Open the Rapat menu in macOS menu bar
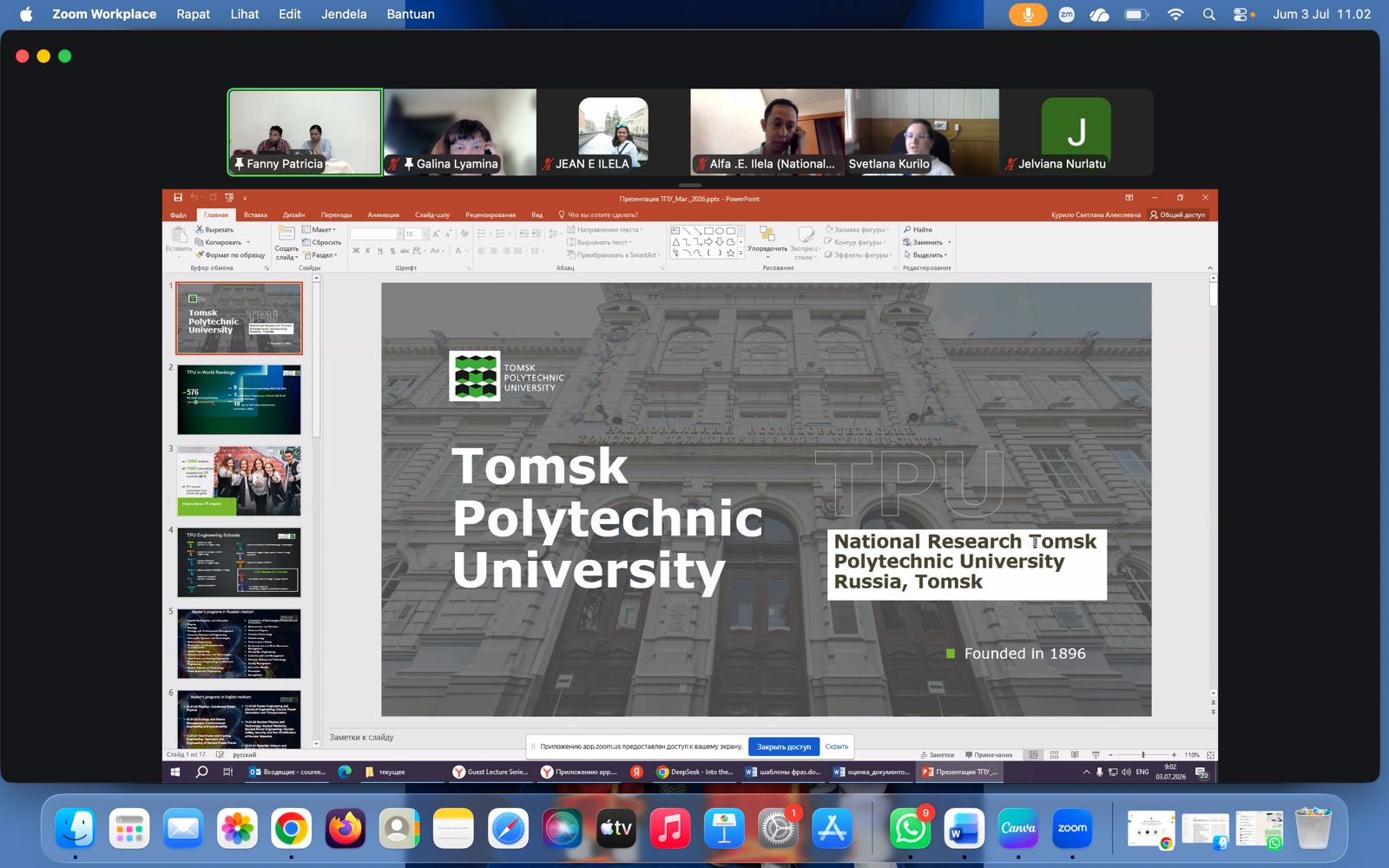The height and width of the screenshot is (868, 1389). (x=193, y=14)
